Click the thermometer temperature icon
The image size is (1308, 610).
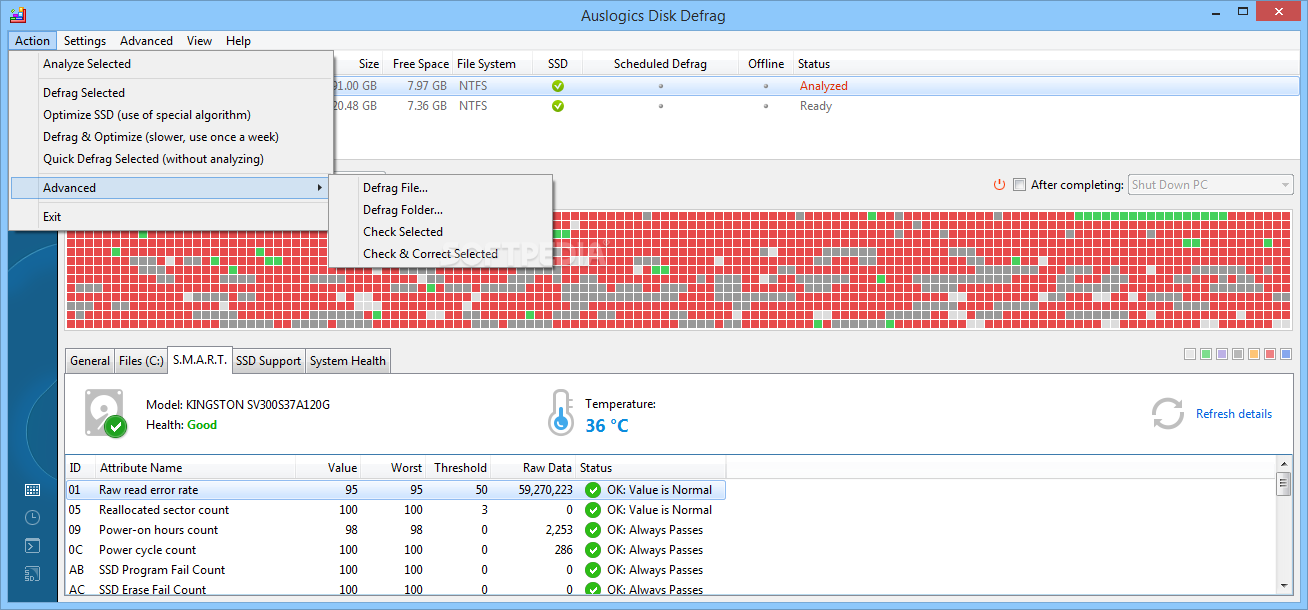coord(561,413)
